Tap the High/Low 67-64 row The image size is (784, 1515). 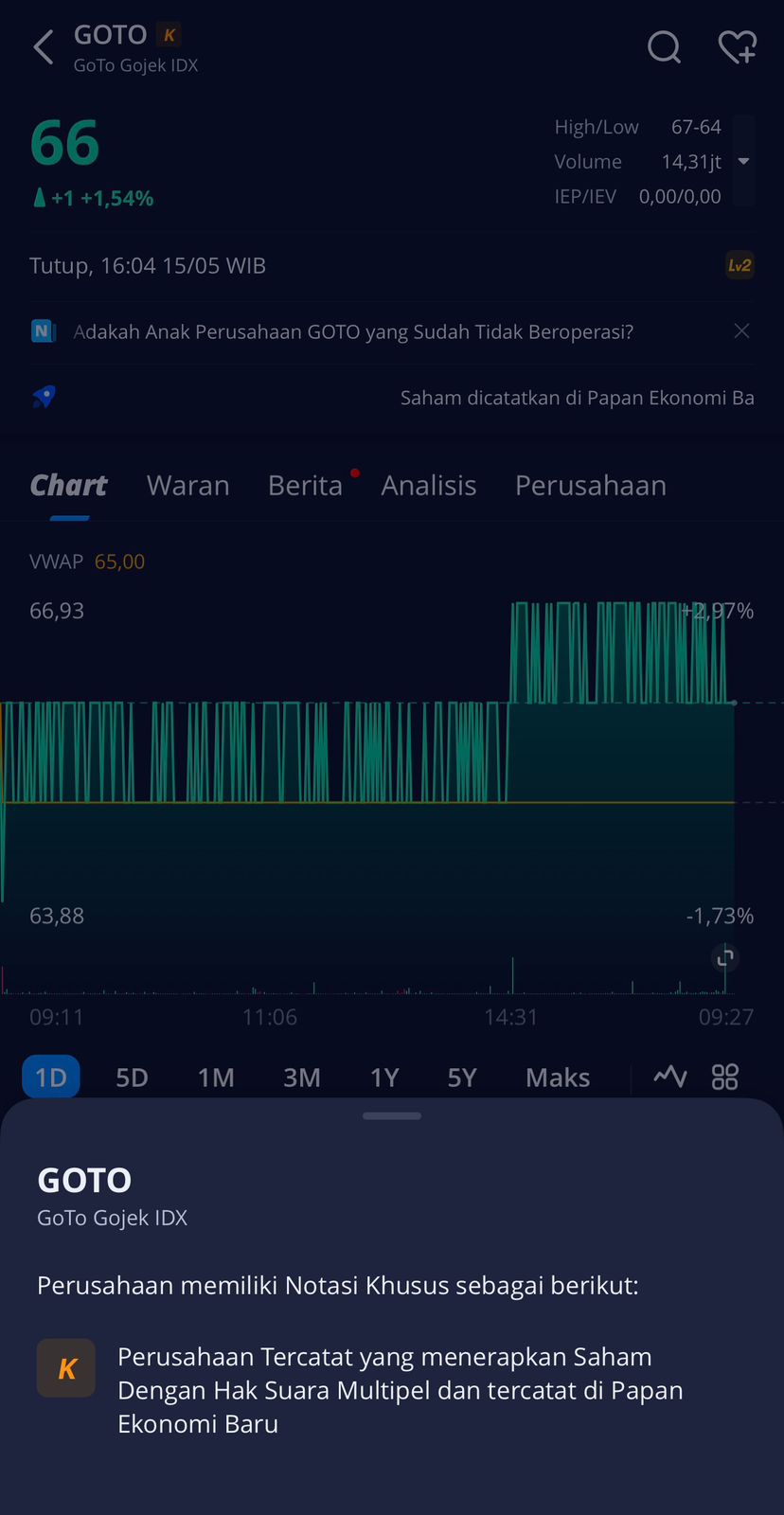coord(638,127)
